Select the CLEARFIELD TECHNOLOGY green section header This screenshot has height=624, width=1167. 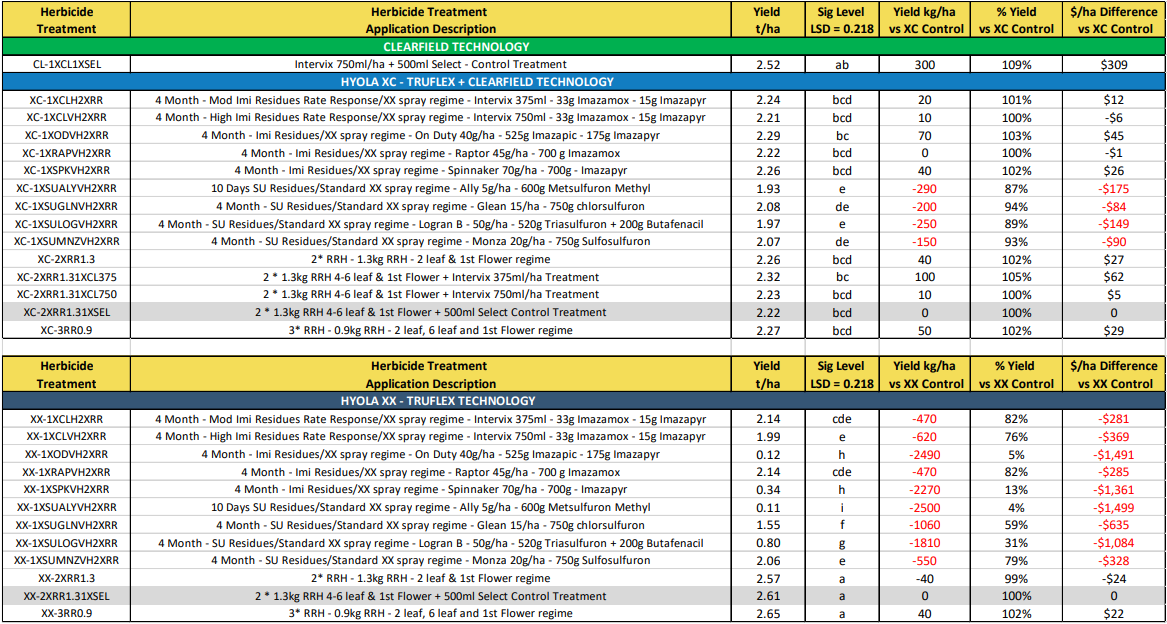tap(584, 46)
